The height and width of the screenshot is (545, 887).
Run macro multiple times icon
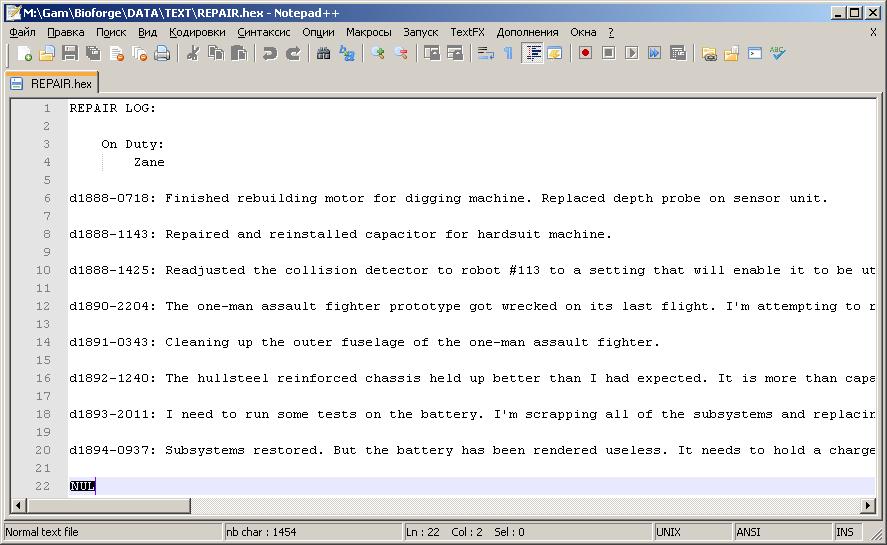coord(655,54)
